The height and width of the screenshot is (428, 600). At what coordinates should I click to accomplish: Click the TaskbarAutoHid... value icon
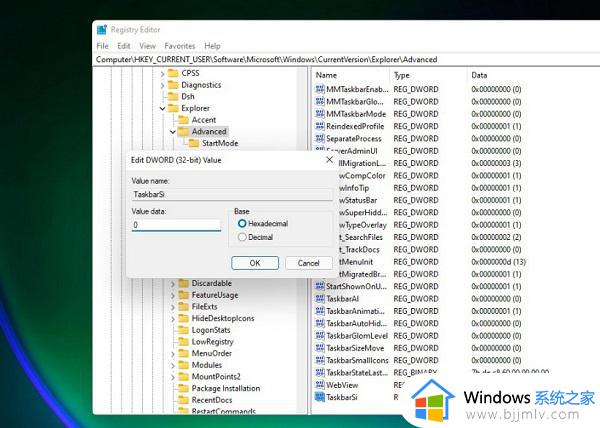tap(320, 323)
